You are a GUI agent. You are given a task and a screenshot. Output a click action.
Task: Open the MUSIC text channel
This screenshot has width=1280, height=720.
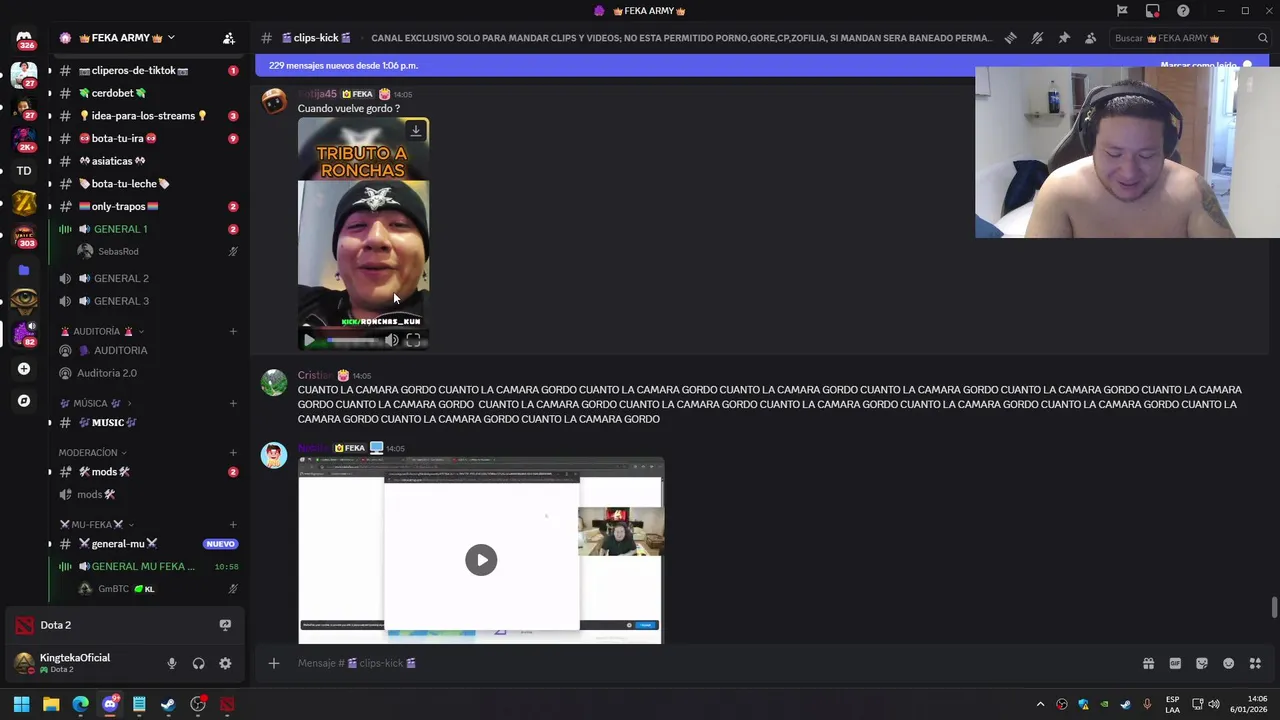tap(148, 422)
